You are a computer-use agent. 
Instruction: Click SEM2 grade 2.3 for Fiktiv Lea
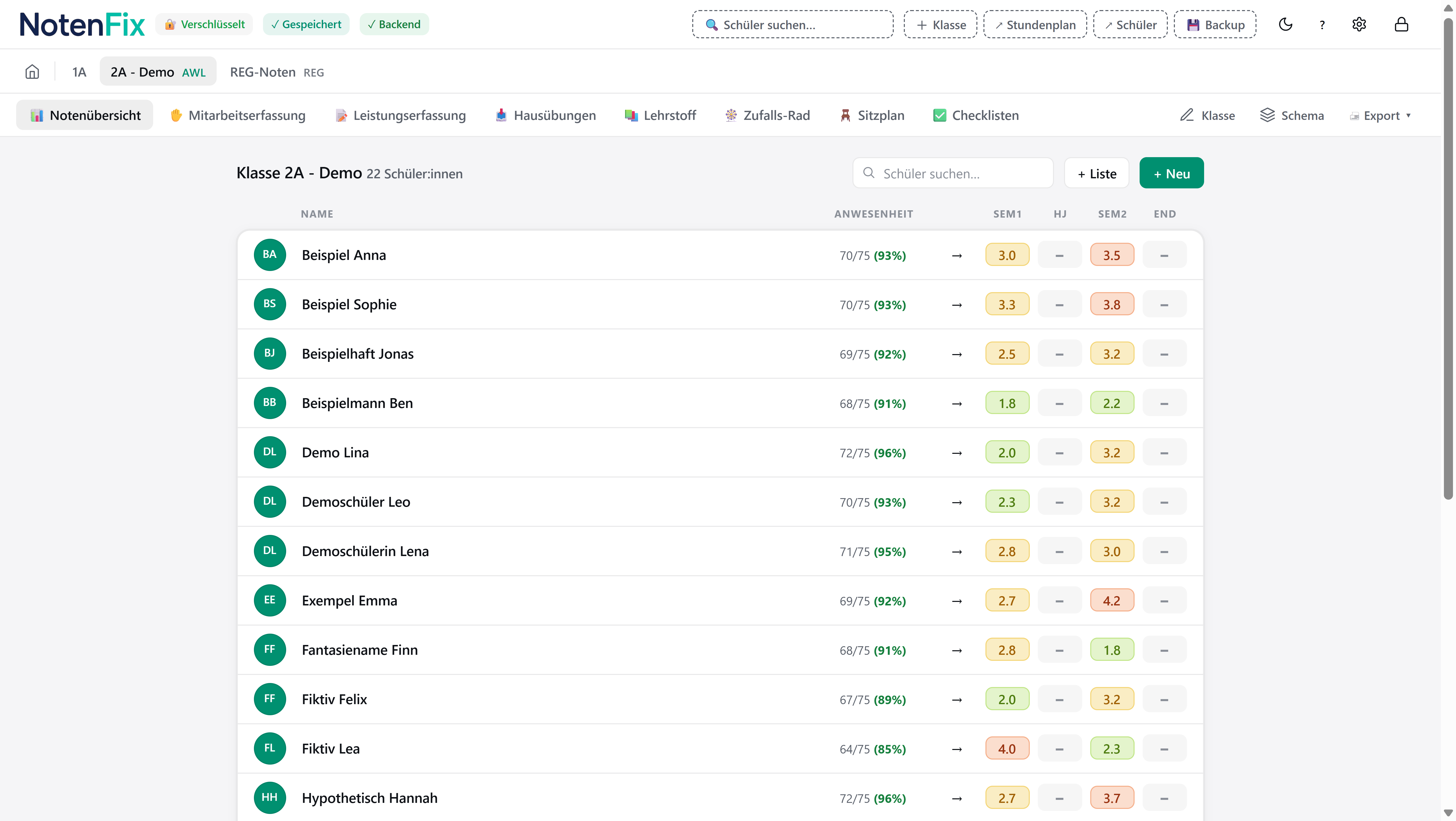click(x=1112, y=748)
